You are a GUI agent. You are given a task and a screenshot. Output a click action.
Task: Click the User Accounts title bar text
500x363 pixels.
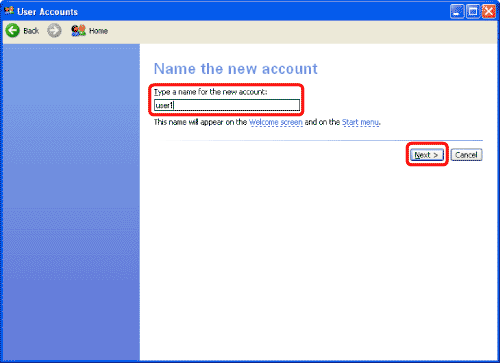click(47, 12)
